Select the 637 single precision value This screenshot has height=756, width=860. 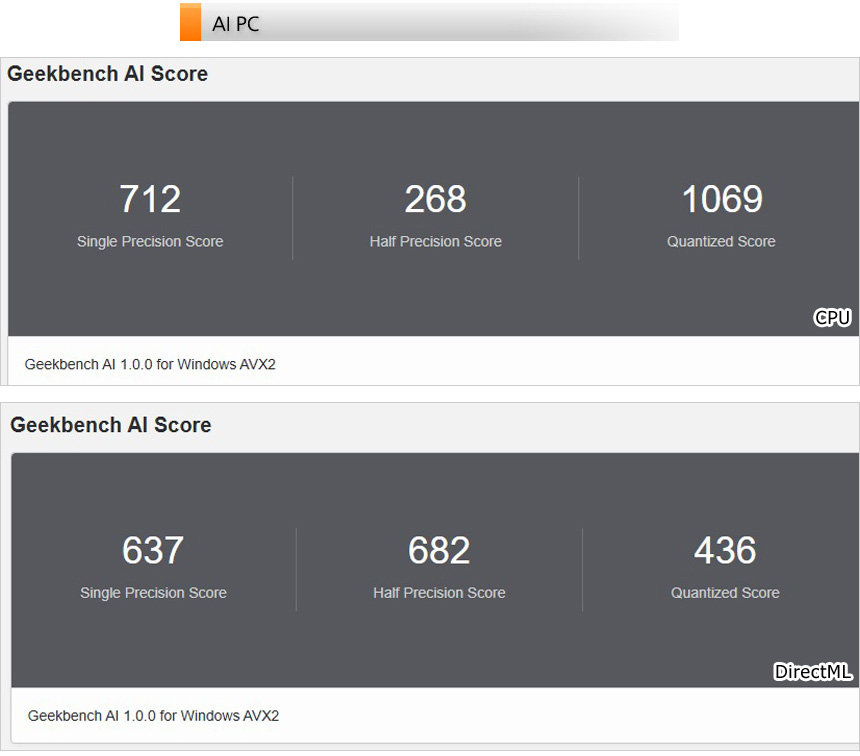pyautogui.click(x=153, y=550)
